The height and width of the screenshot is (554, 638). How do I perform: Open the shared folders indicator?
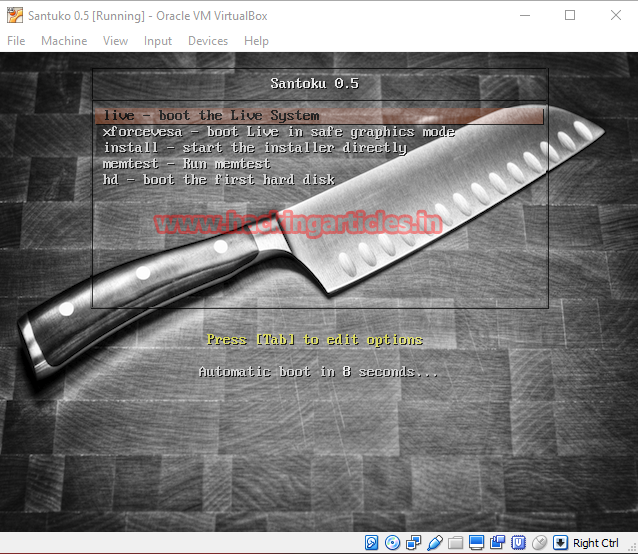[455, 543]
